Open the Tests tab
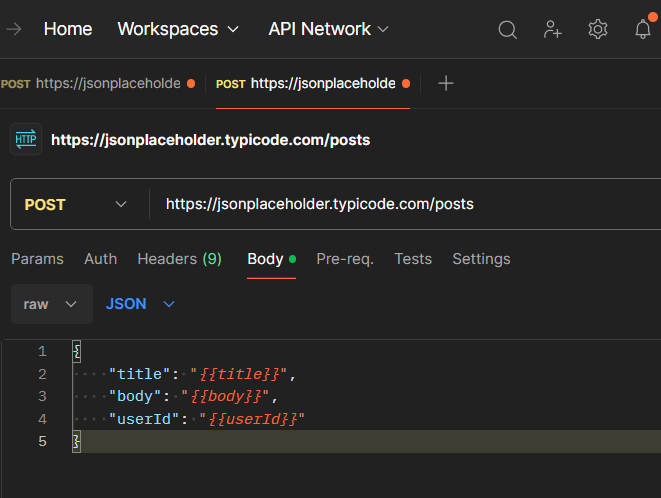Screen dimensions: 661x498 413,259
